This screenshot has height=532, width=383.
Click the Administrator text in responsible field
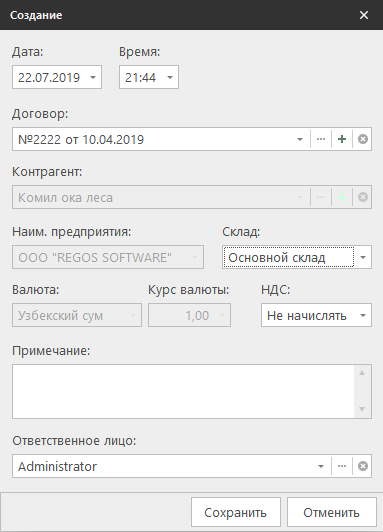(57, 467)
